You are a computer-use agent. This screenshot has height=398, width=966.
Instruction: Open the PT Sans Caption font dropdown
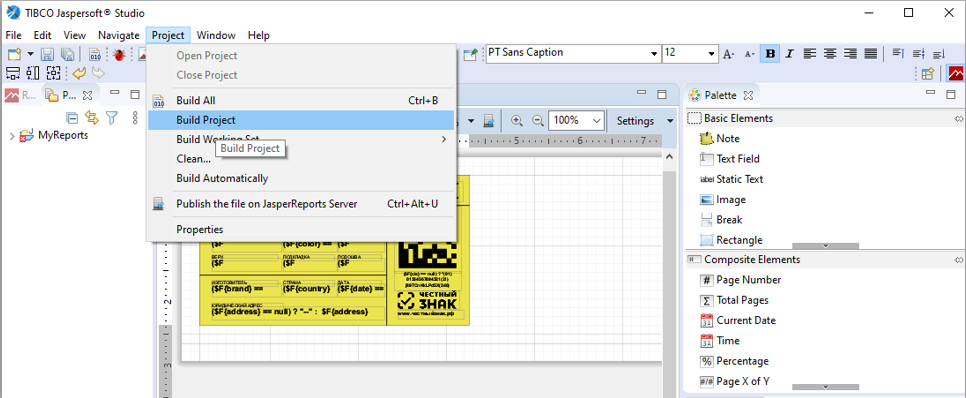[x=654, y=54]
